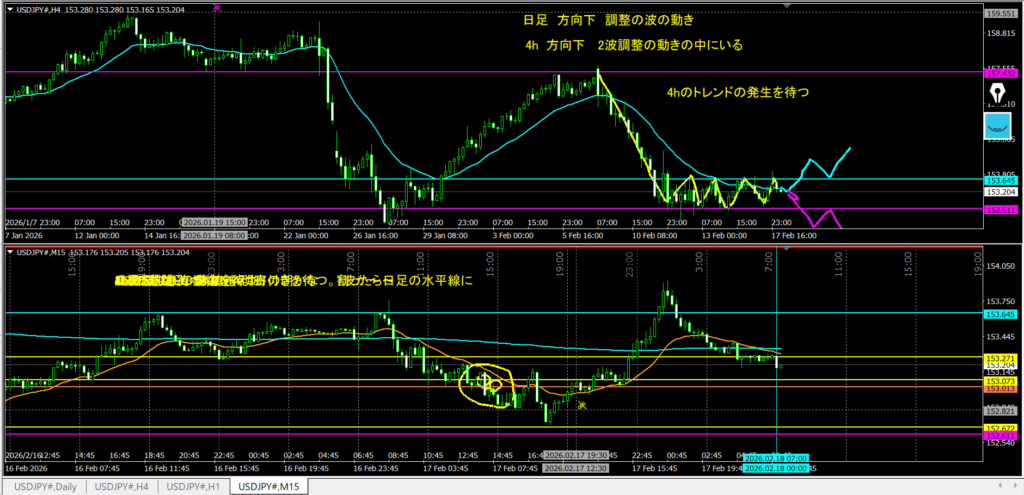1024x495 pixels.
Task: Switch to the USDJPY#,H1 tab
Action: click(195, 486)
